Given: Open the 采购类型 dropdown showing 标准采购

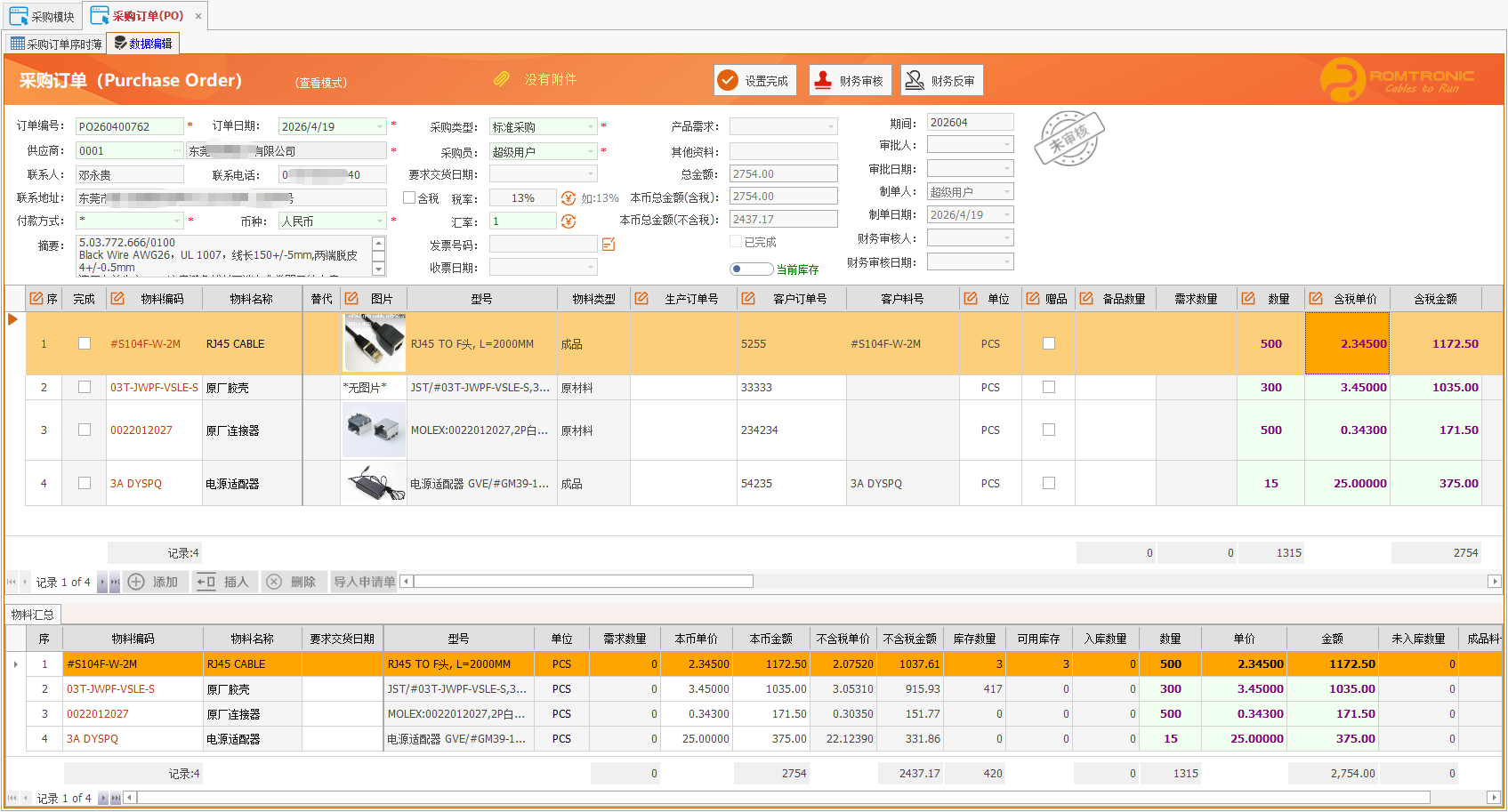Looking at the screenshot, I should [591, 125].
